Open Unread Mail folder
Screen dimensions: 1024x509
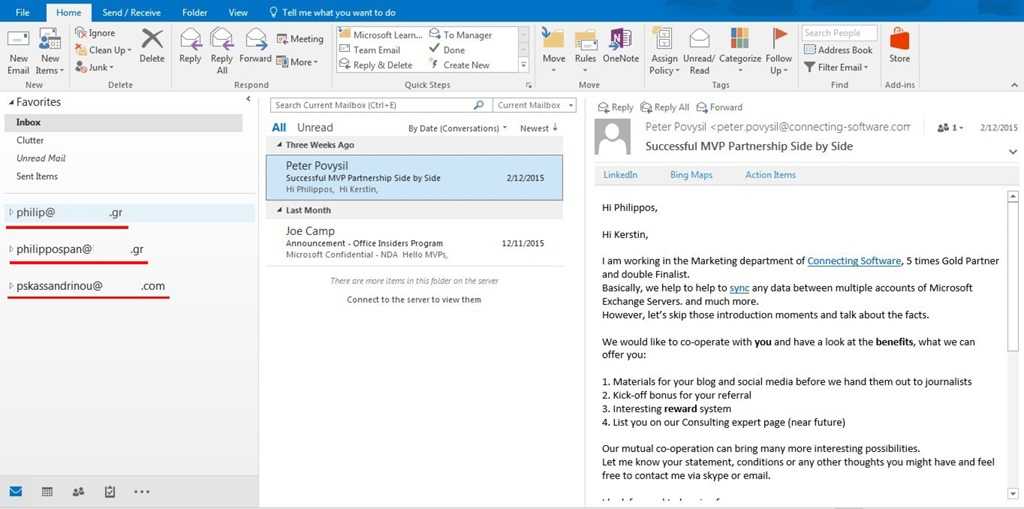pyautogui.click(x=40, y=158)
